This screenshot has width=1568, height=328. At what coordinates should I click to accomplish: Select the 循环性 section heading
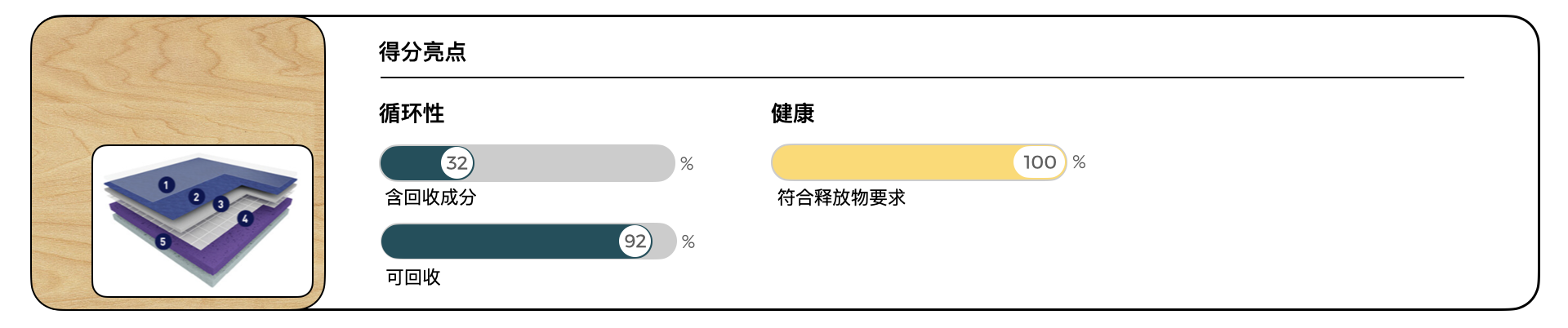point(412,113)
